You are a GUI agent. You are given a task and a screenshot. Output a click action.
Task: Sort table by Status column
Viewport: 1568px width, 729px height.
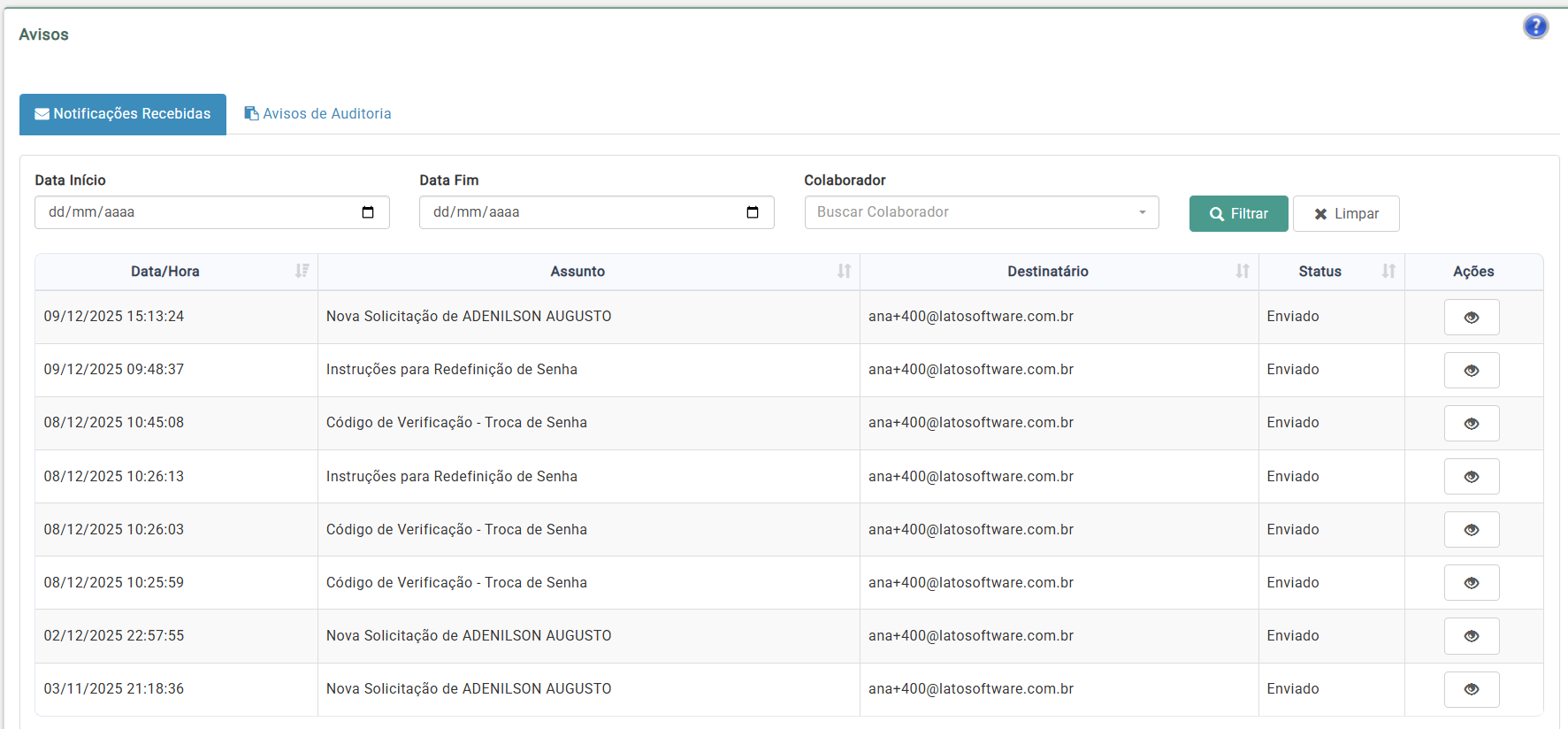point(1388,271)
